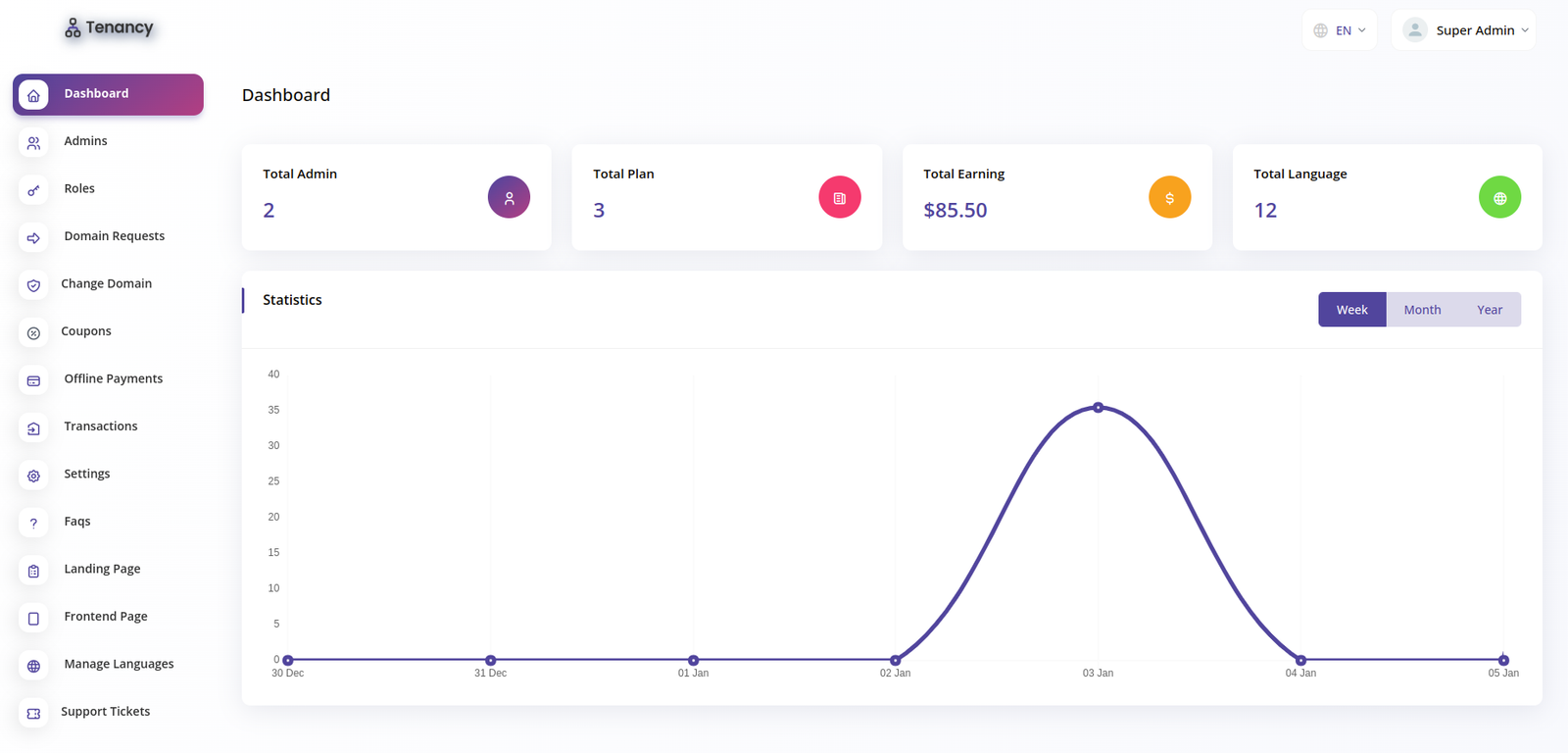Open the EN language dropdown
The width and height of the screenshot is (1568, 753).
[x=1340, y=30]
